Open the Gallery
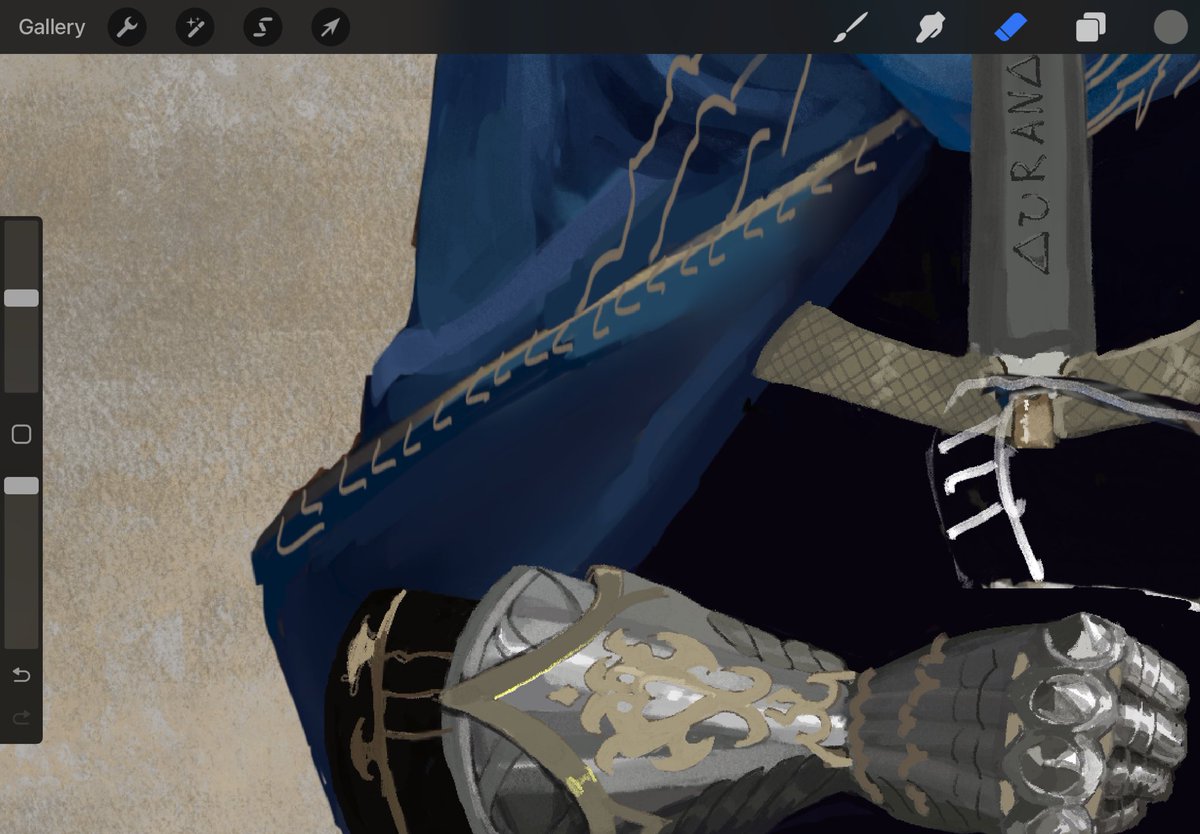Image resolution: width=1200 pixels, height=834 pixels. [x=52, y=27]
